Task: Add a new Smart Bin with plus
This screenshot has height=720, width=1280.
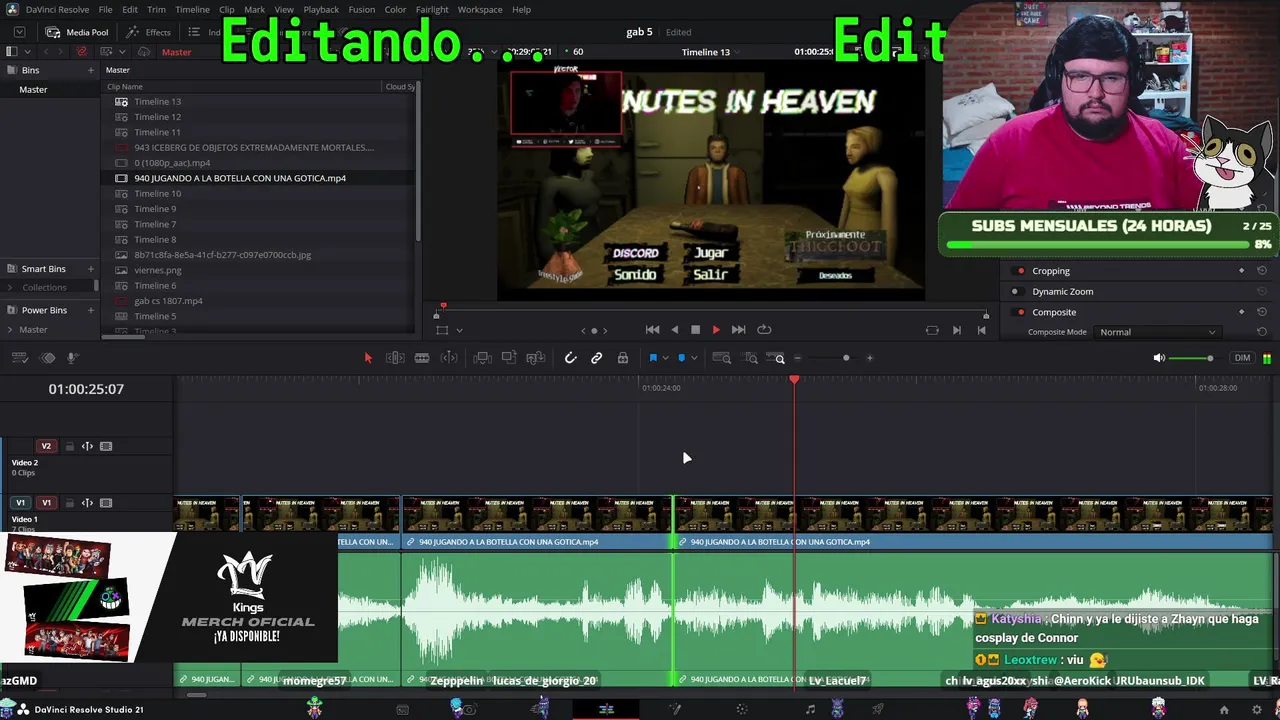Action: (90, 269)
